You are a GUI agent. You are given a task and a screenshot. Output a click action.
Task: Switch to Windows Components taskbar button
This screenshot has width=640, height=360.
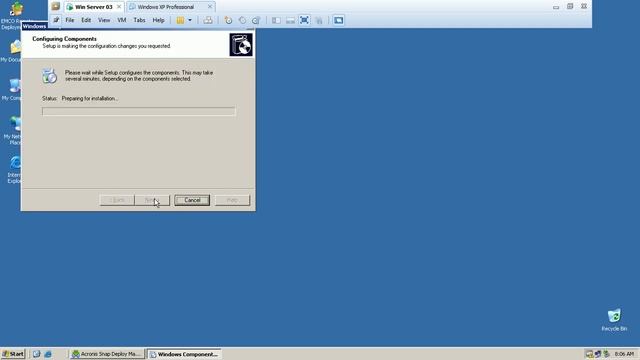184,354
